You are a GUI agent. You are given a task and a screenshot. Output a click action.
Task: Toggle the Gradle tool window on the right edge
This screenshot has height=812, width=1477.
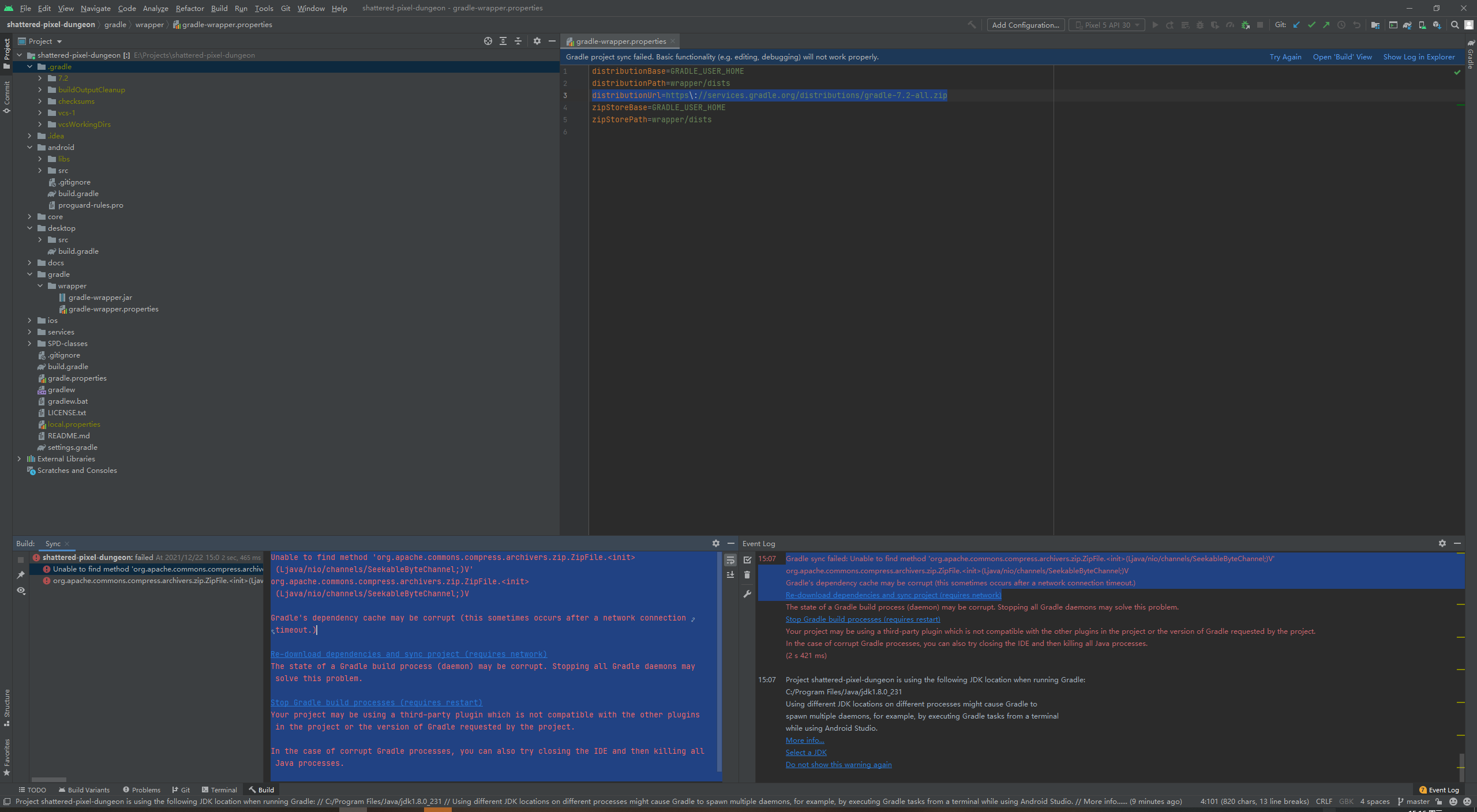(1471, 54)
